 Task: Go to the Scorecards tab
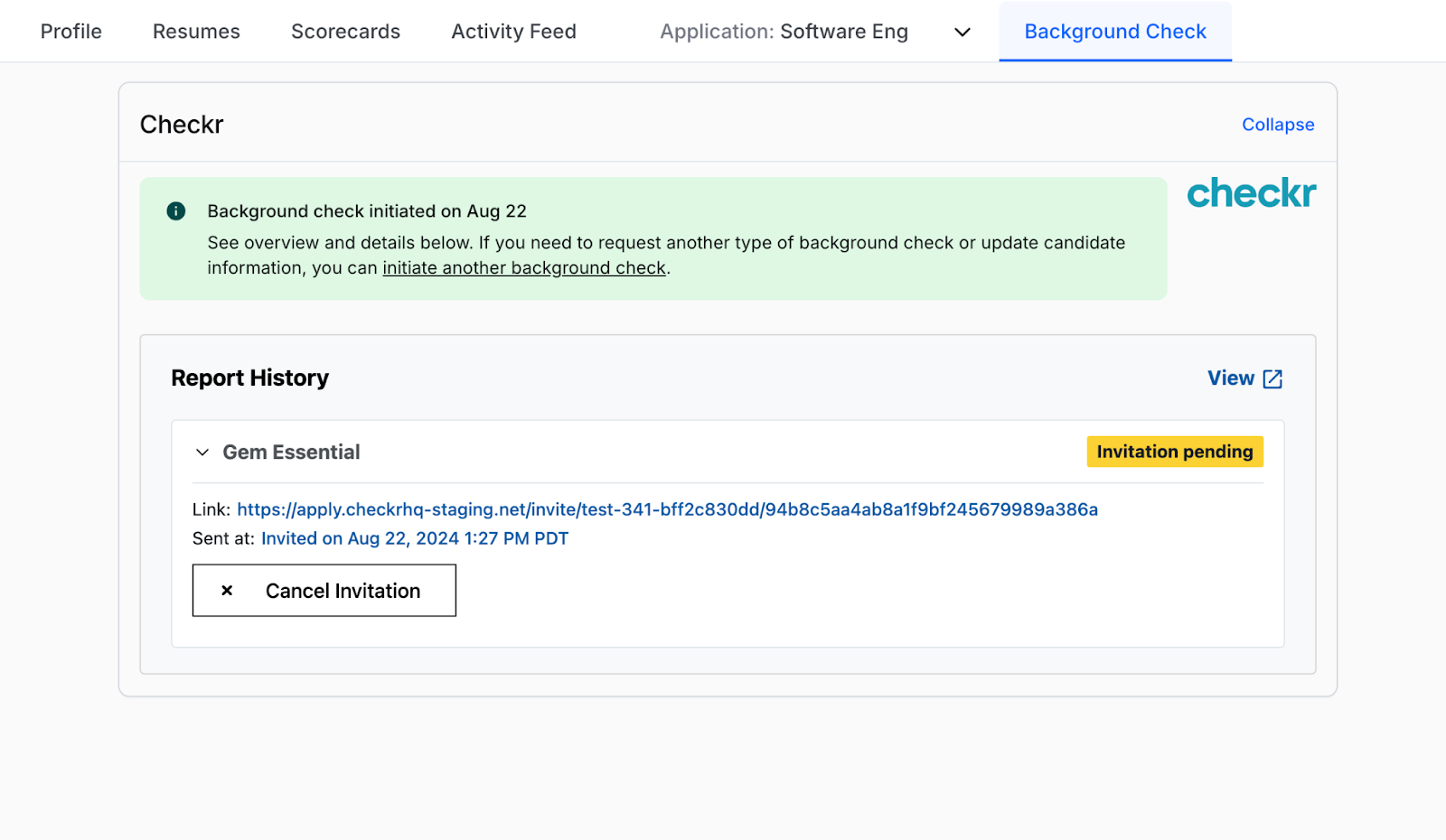pos(345,32)
